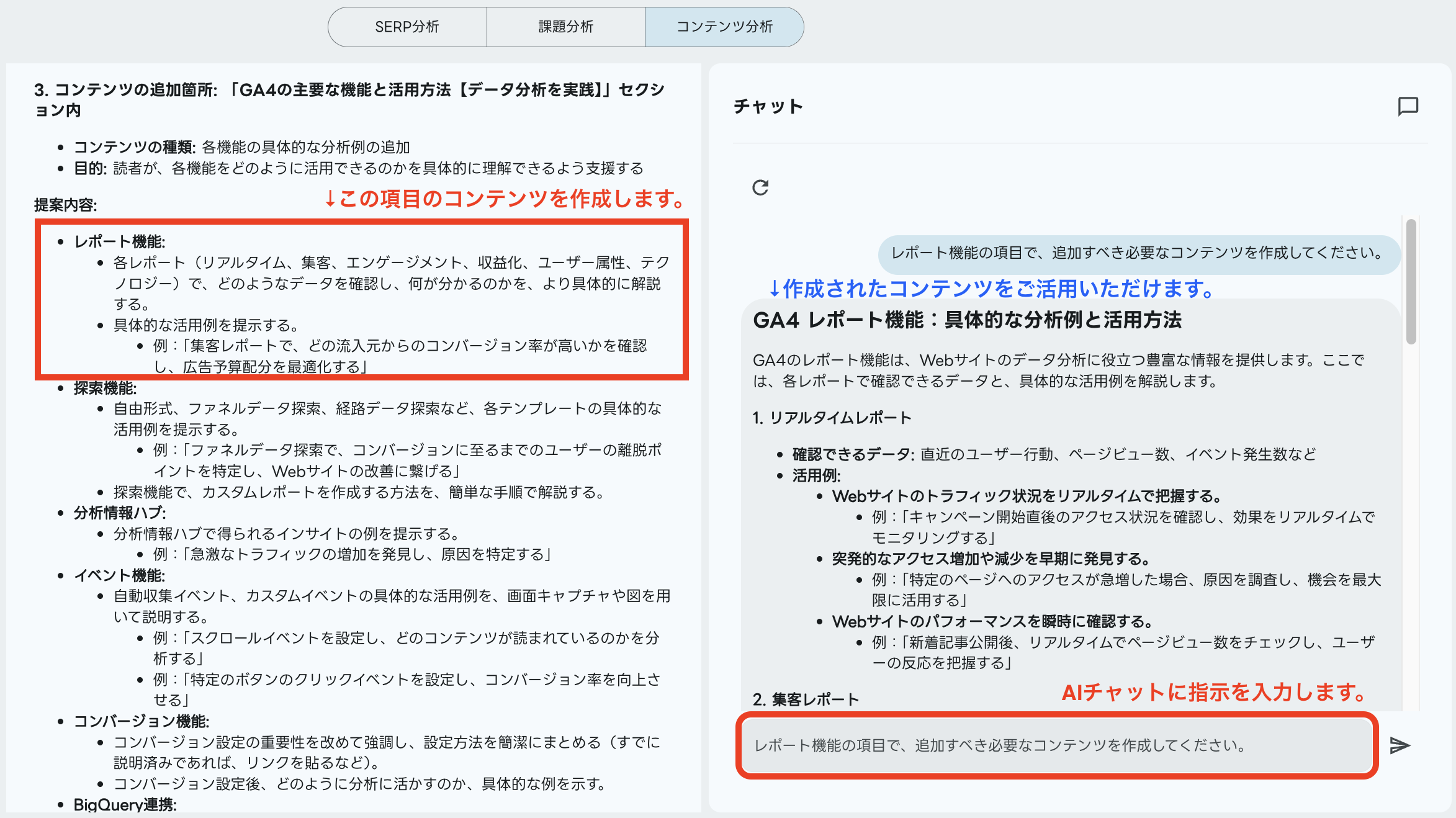Click the 具体的な活用例を提示する。 sub-bullet
The height and width of the screenshot is (818, 1456).
click(207, 325)
